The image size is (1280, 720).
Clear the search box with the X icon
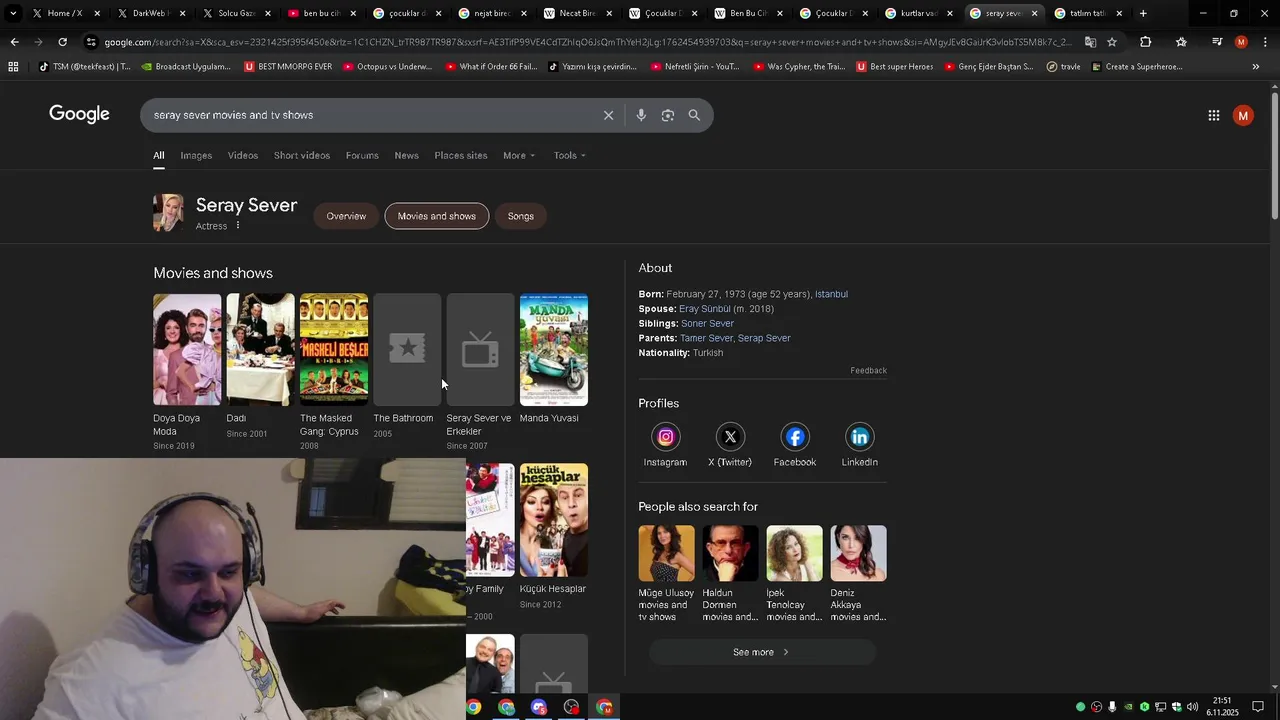point(608,115)
